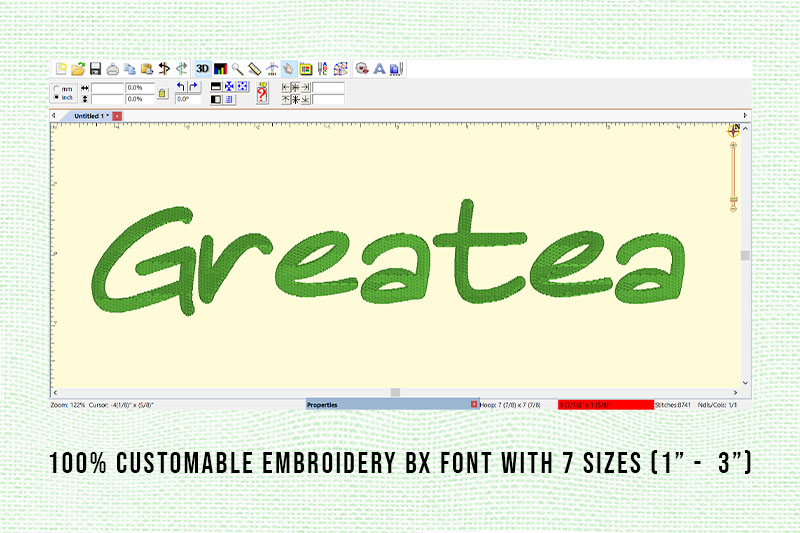This screenshot has width=800, height=533.
Task: Align top with the alignment icon
Action: [286, 99]
